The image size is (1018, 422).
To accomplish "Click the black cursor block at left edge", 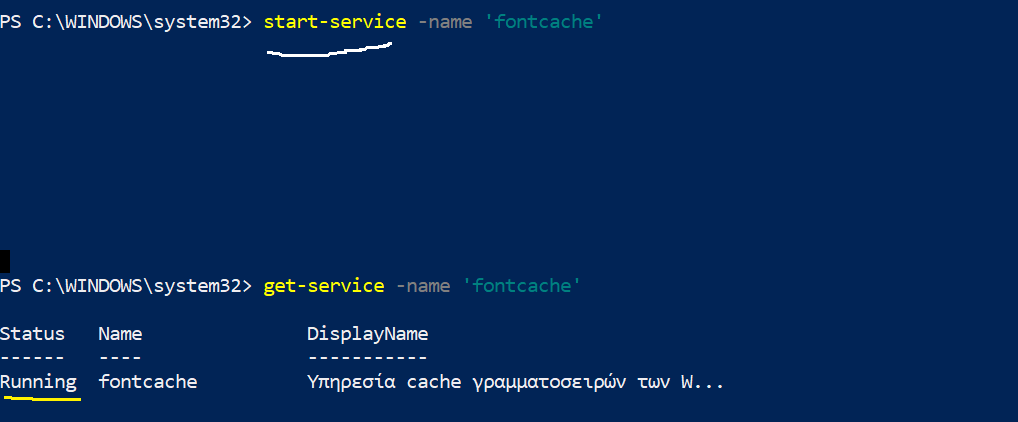I will click(x=4, y=261).
